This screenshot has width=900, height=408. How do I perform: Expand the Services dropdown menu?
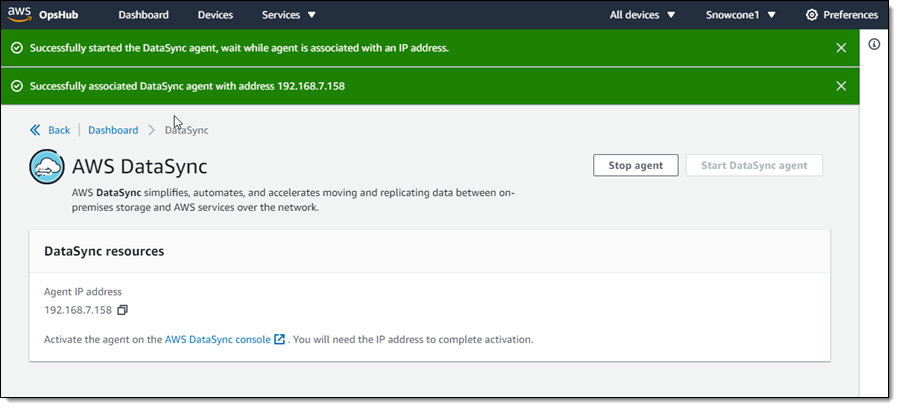pos(288,15)
